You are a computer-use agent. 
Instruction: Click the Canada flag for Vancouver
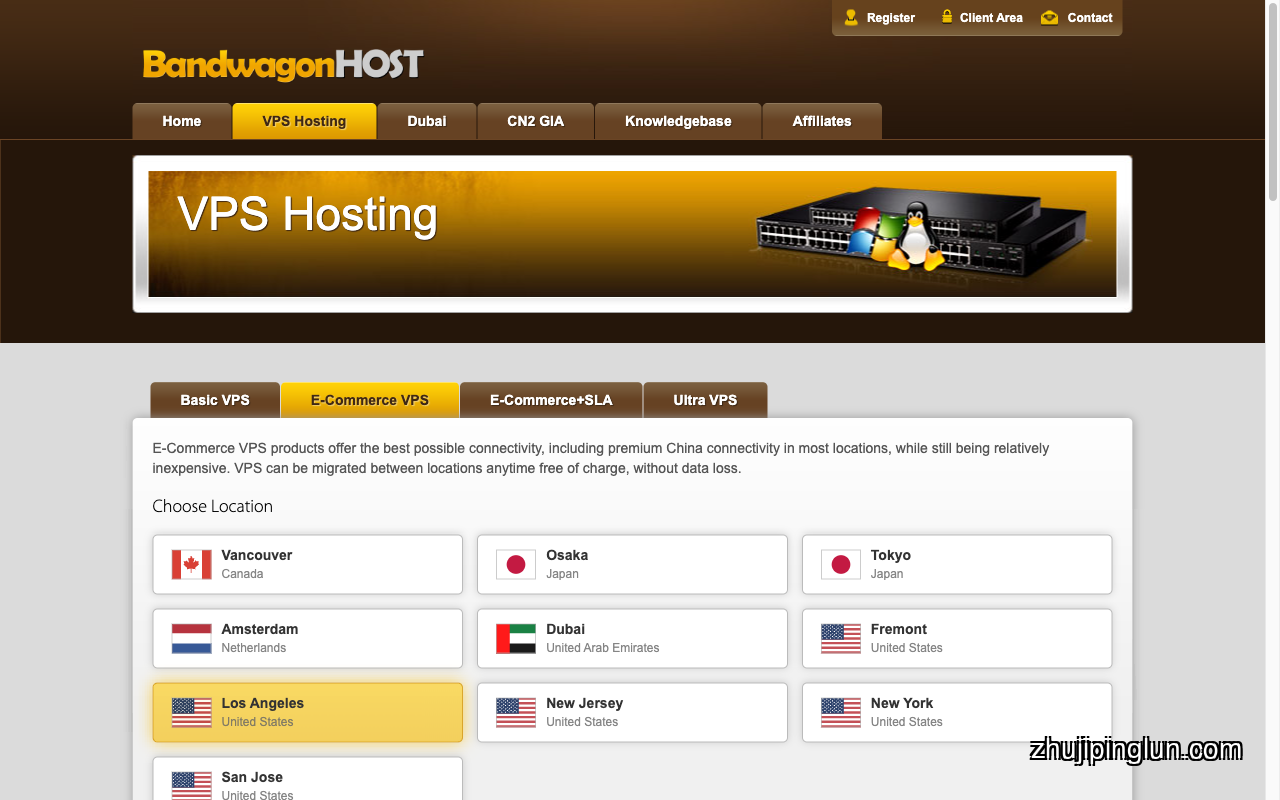(x=191, y=564)
